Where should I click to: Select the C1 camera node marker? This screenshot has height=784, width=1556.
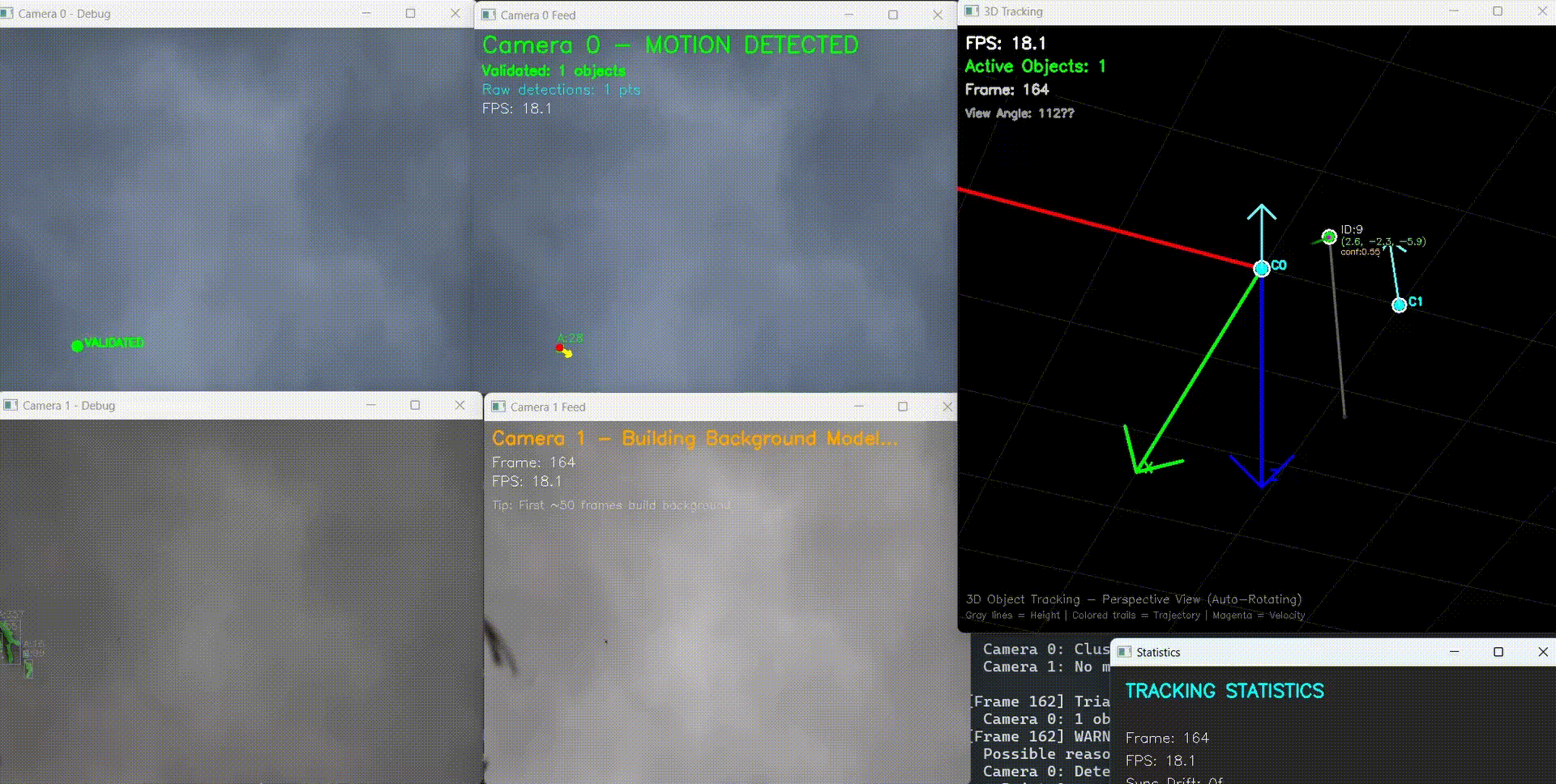[1399, 305]
